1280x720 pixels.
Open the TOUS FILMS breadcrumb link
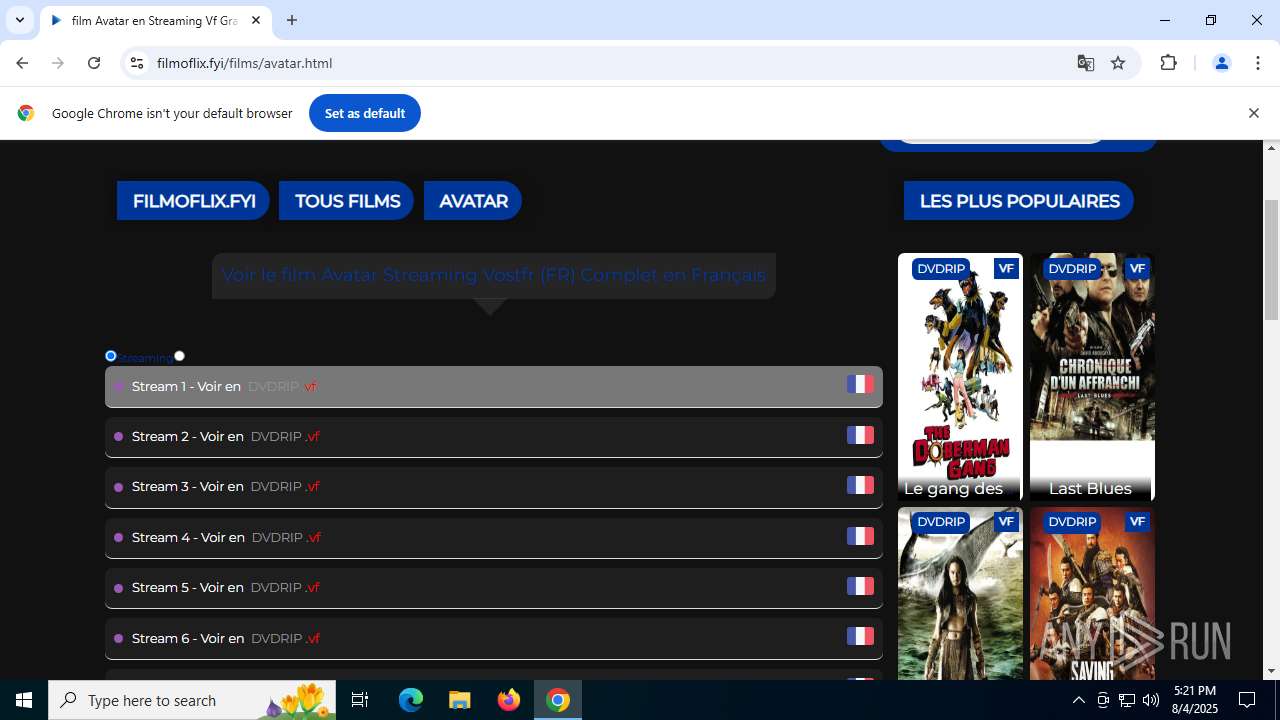point(347,201)
